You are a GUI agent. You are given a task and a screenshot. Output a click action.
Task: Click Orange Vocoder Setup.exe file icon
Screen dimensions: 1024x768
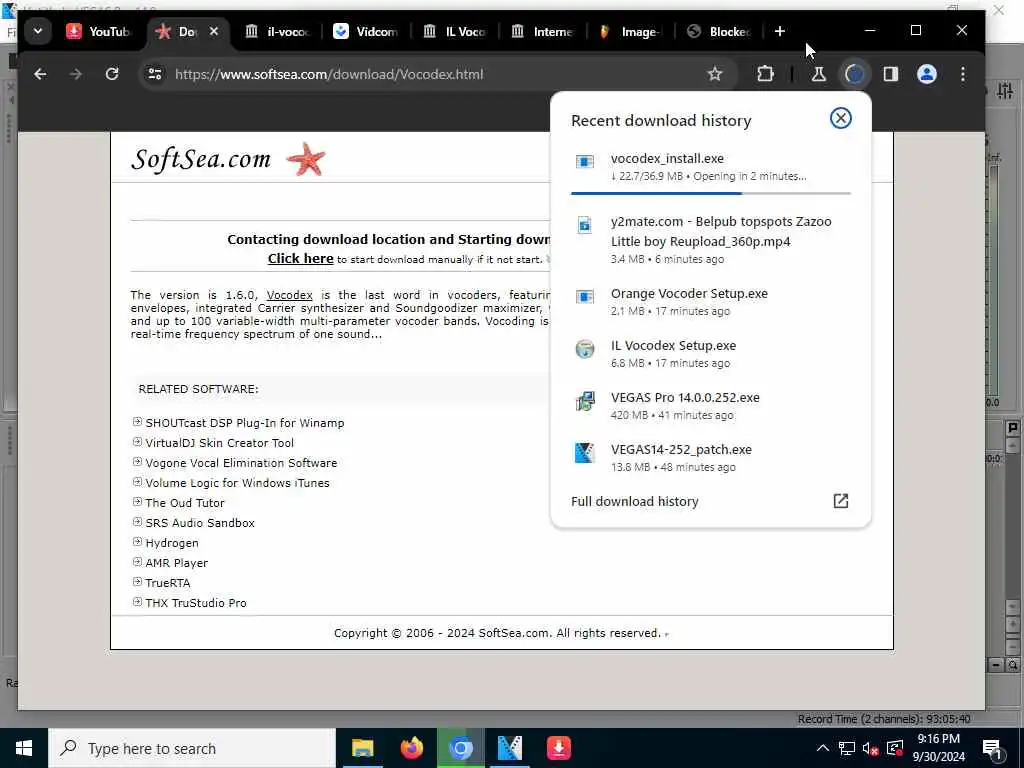(x=584, y=296)
